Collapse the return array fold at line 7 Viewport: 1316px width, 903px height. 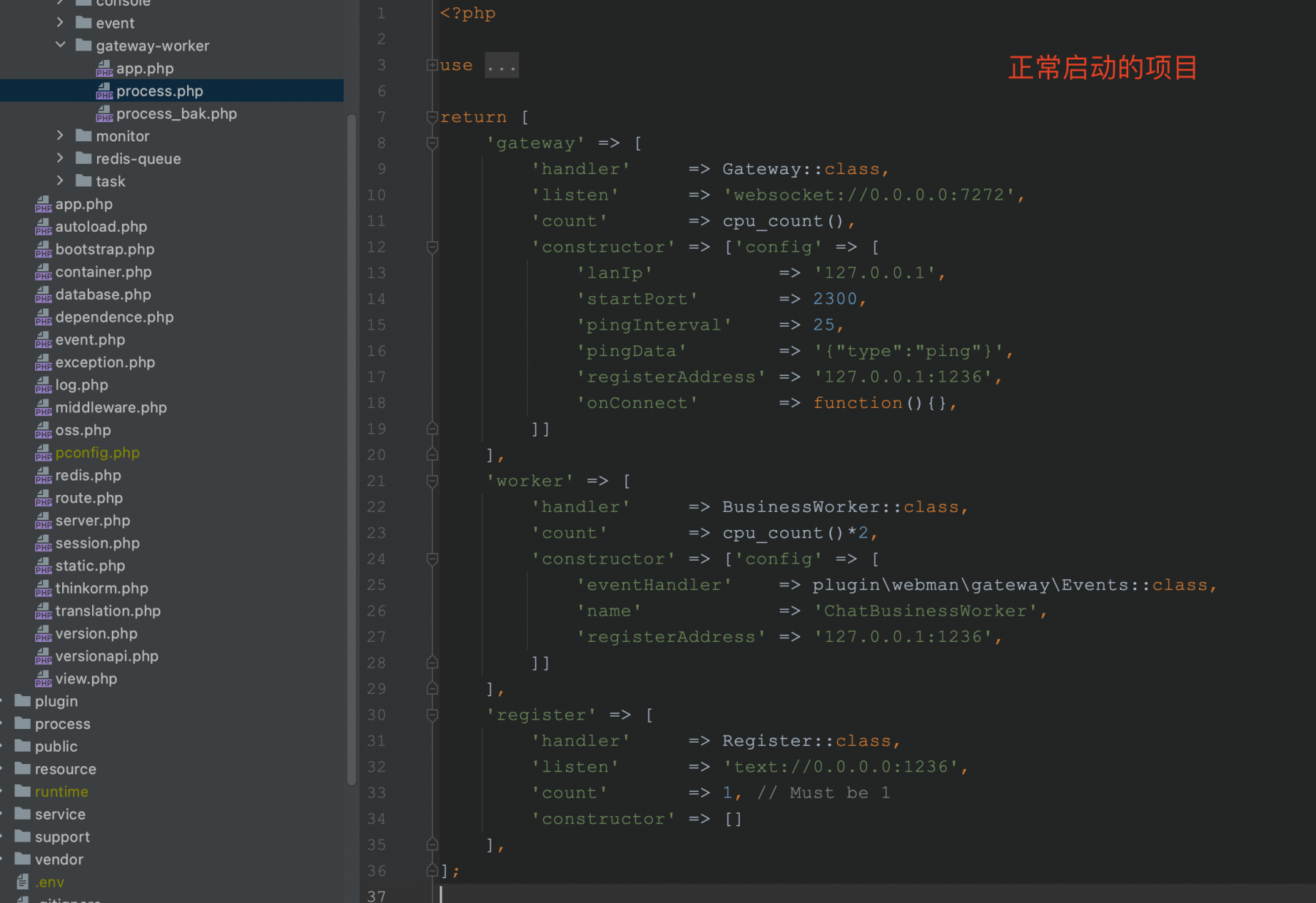click(432, 117)
